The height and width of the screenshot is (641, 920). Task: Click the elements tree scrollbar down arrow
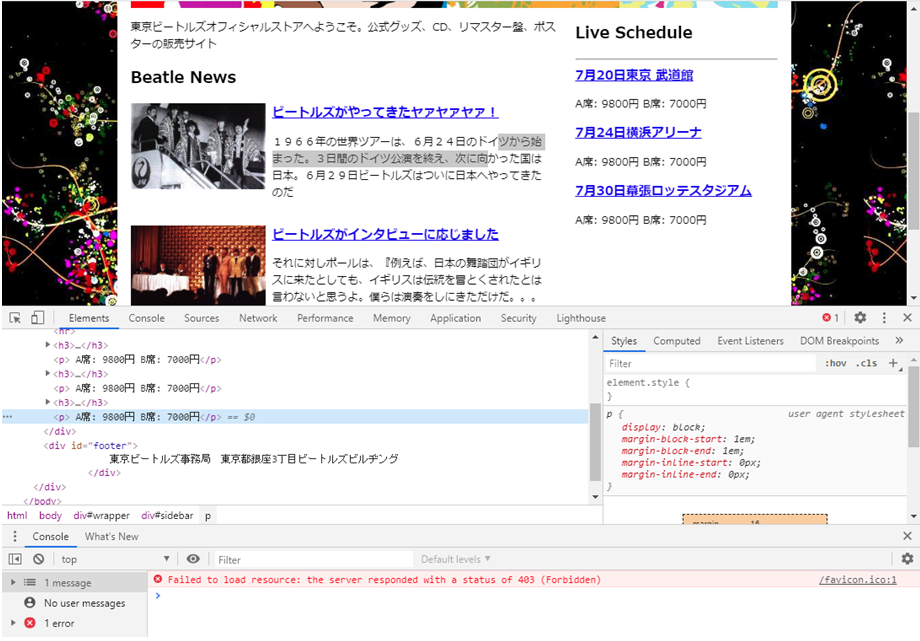click(595, 497)
